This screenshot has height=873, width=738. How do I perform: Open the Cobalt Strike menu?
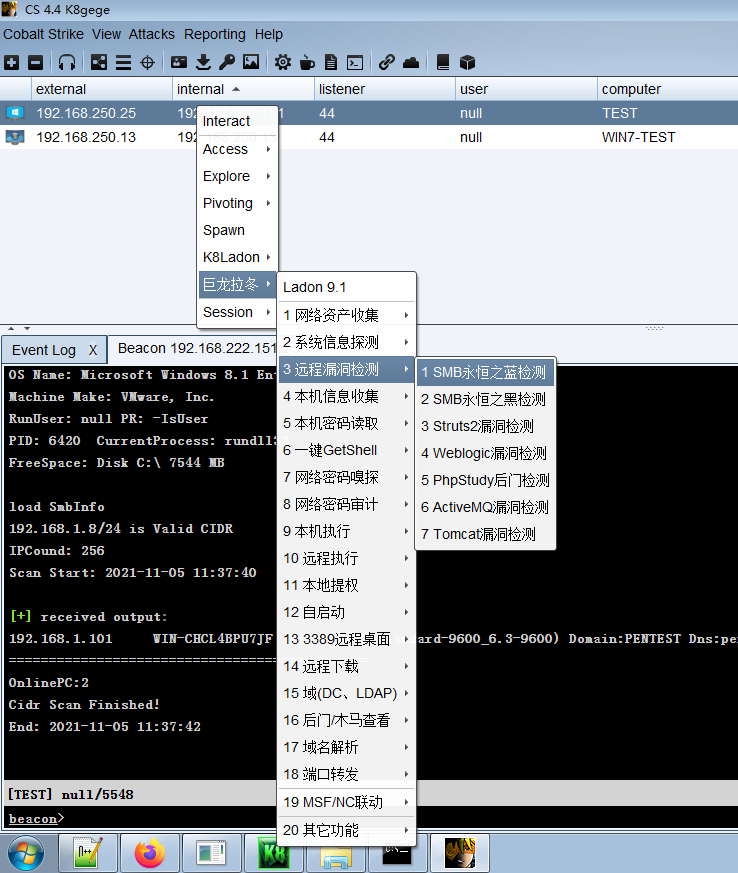click(43, 34)
